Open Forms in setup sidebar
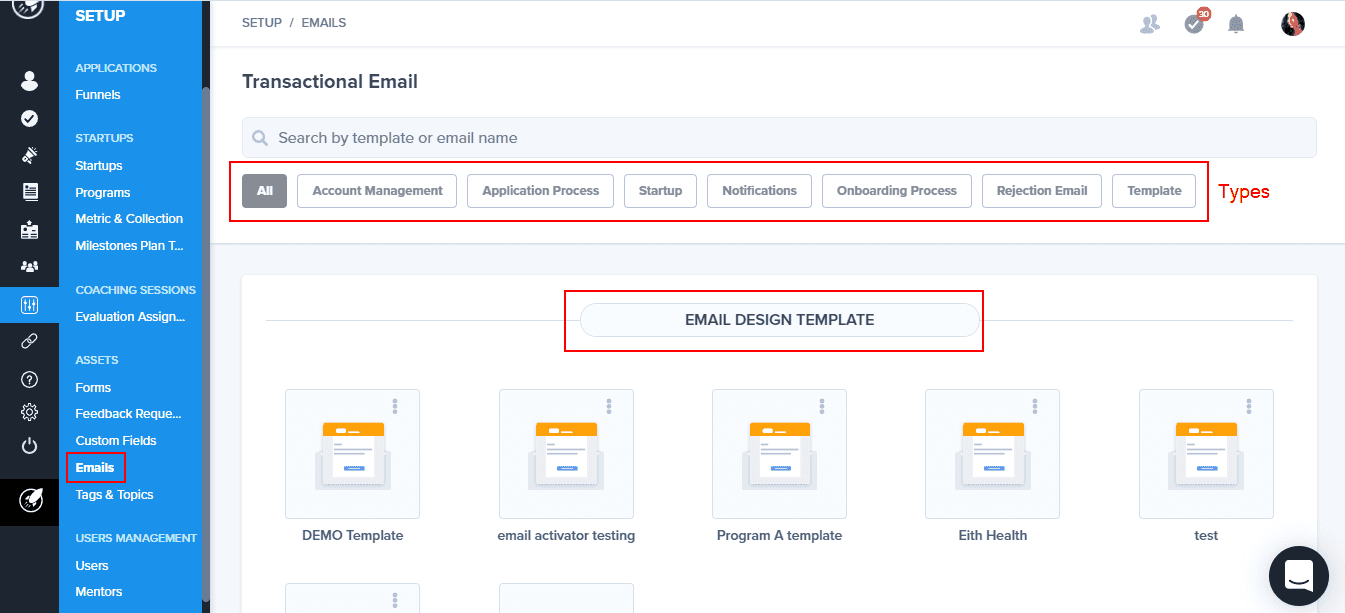Screen dimensions: 1345x613 click(93, 388)
